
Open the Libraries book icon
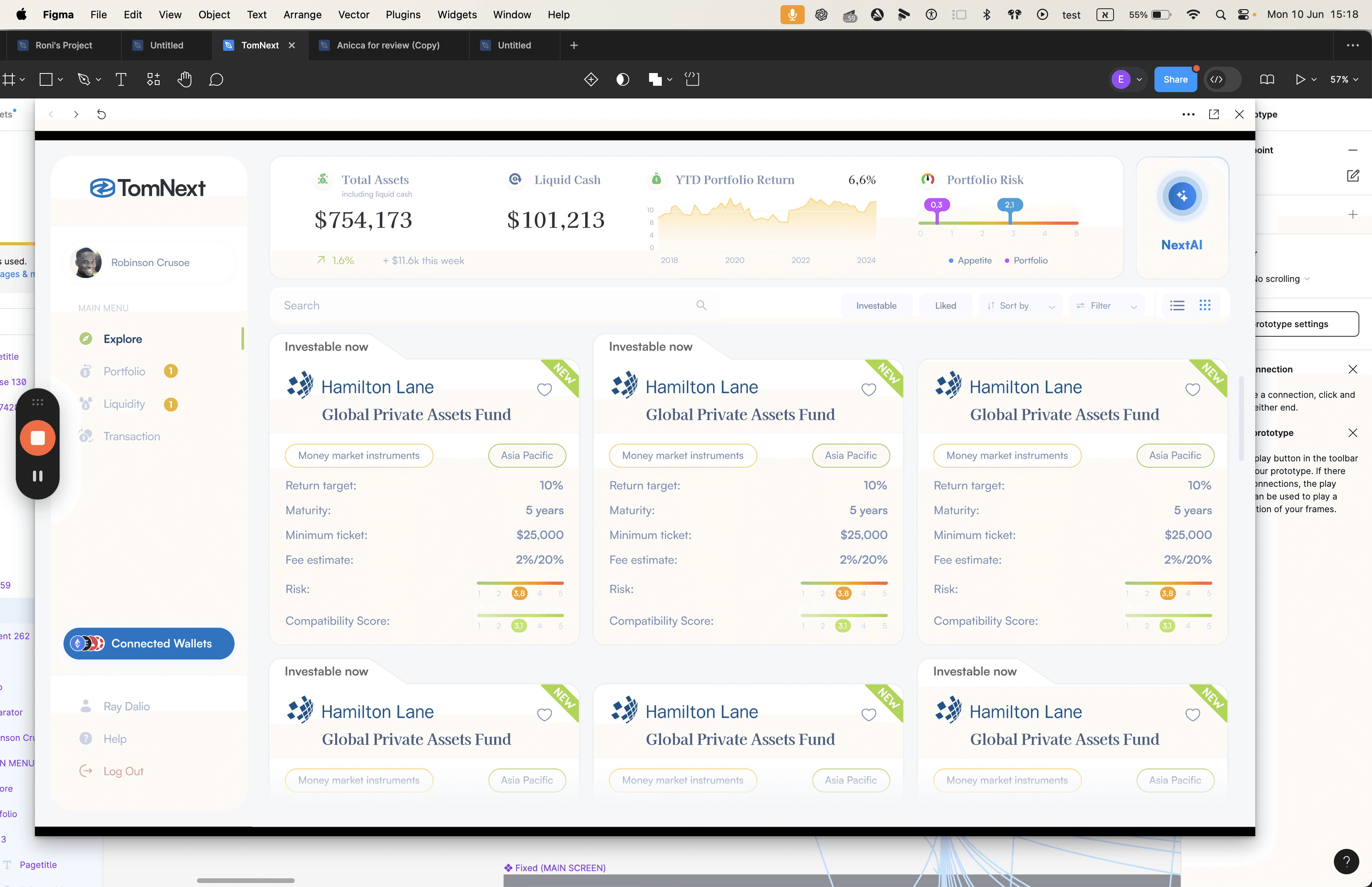[1267, 79]
